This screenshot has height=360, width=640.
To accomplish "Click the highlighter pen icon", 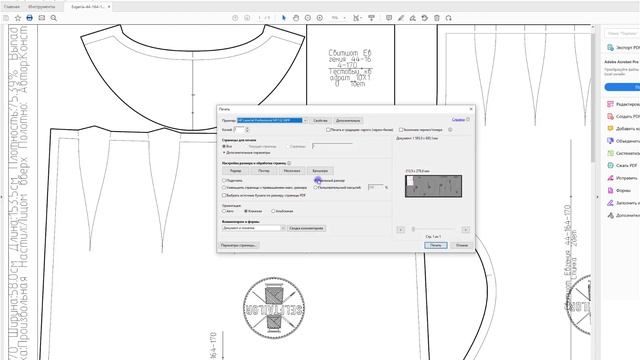I will coord(401,18).
